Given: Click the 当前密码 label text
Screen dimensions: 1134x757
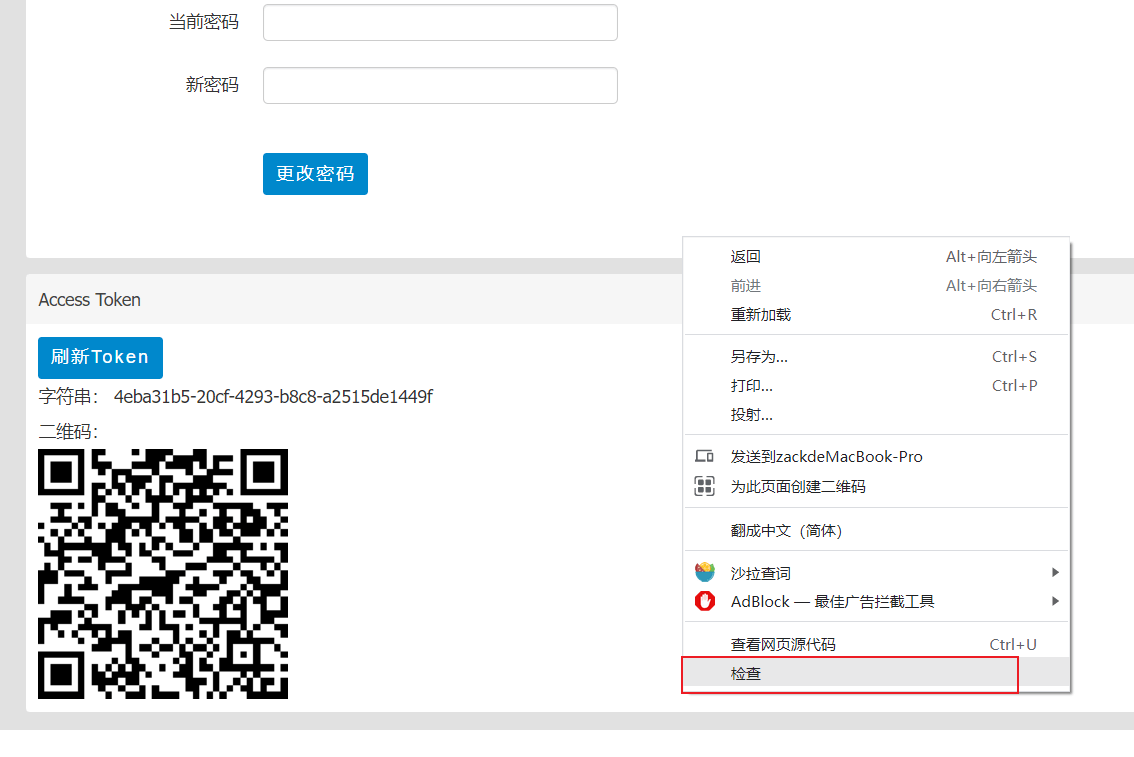Looking at the screenshot, I should coord(203,22).
